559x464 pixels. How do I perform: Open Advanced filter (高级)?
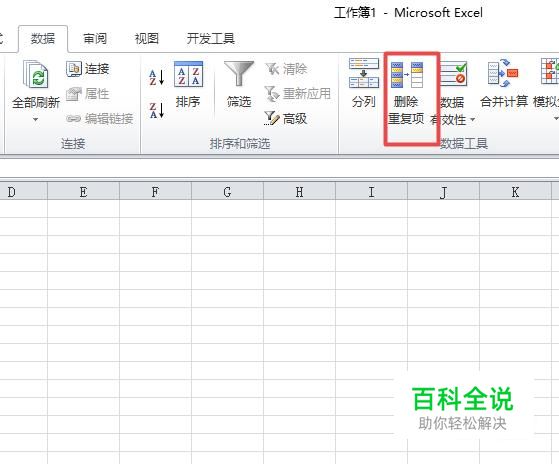pyautogui.click(x=286, y=118)
